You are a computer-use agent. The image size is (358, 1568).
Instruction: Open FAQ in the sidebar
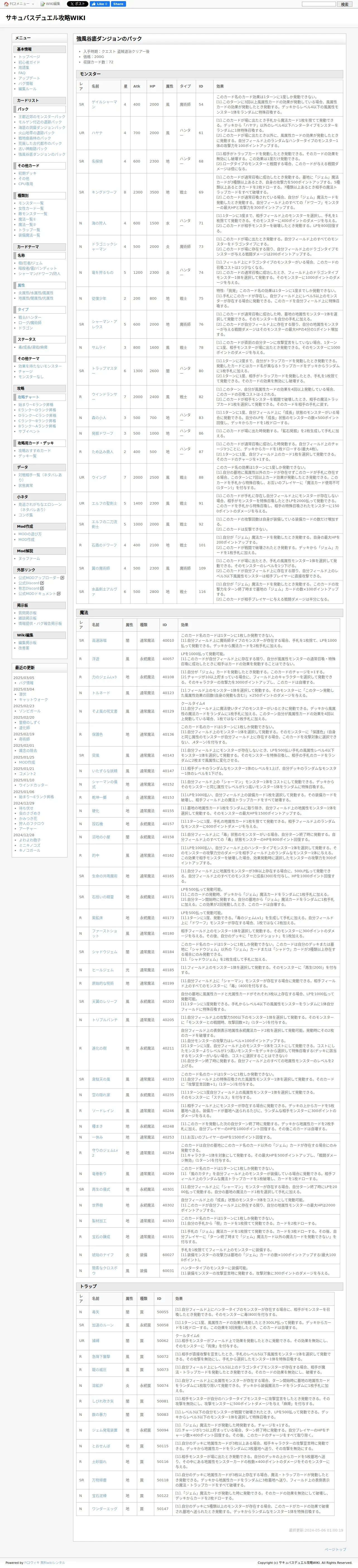point(22,73)
